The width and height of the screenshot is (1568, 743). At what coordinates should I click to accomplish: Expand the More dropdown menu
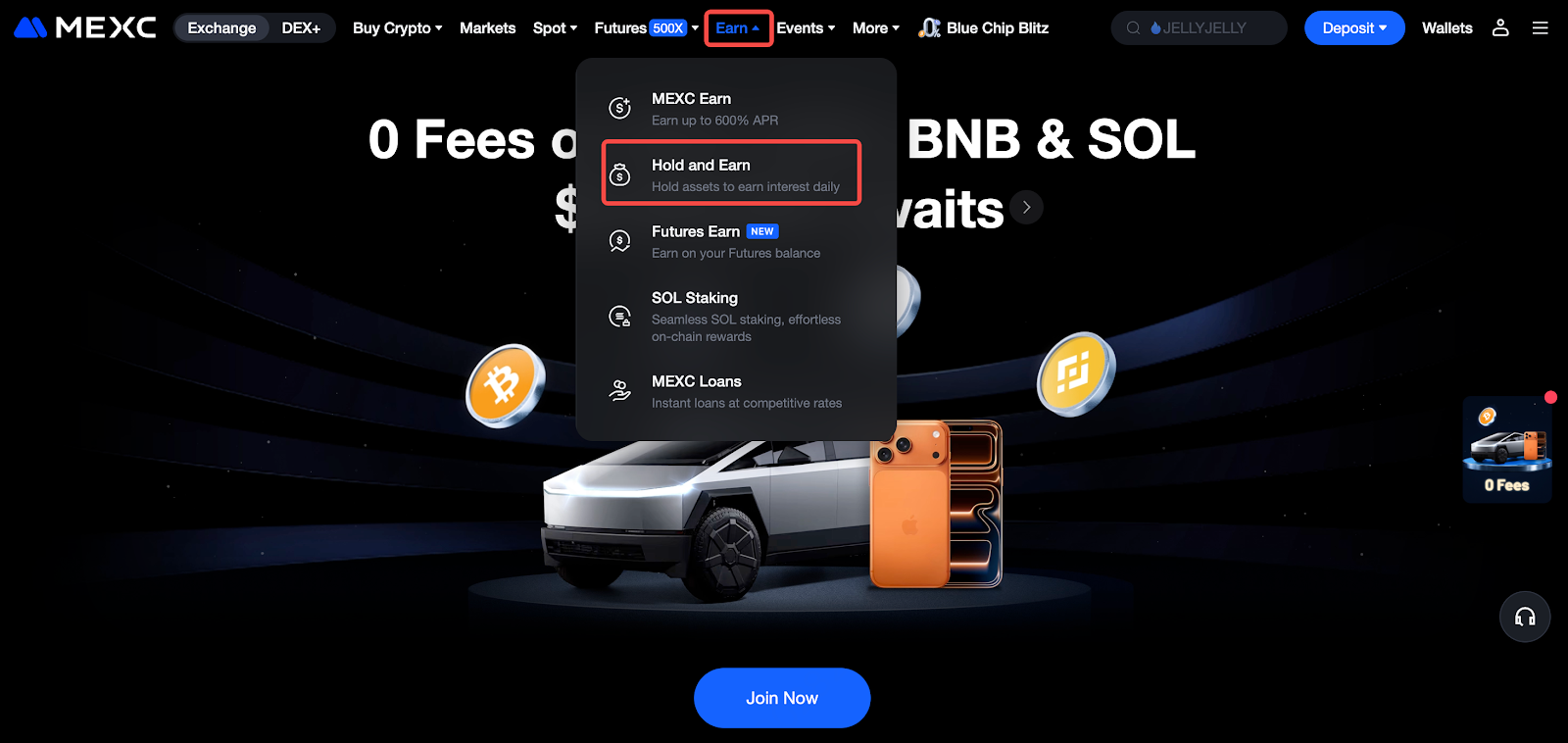875,27
